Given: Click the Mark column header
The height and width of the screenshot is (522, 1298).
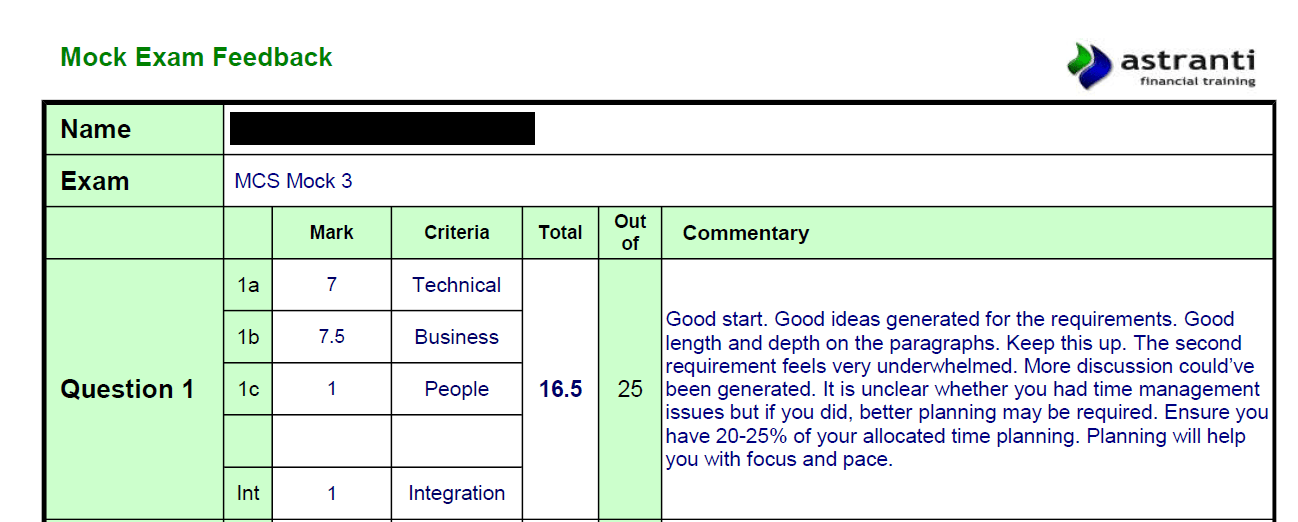Looking at the screenshot, I should tap(331, 233).
